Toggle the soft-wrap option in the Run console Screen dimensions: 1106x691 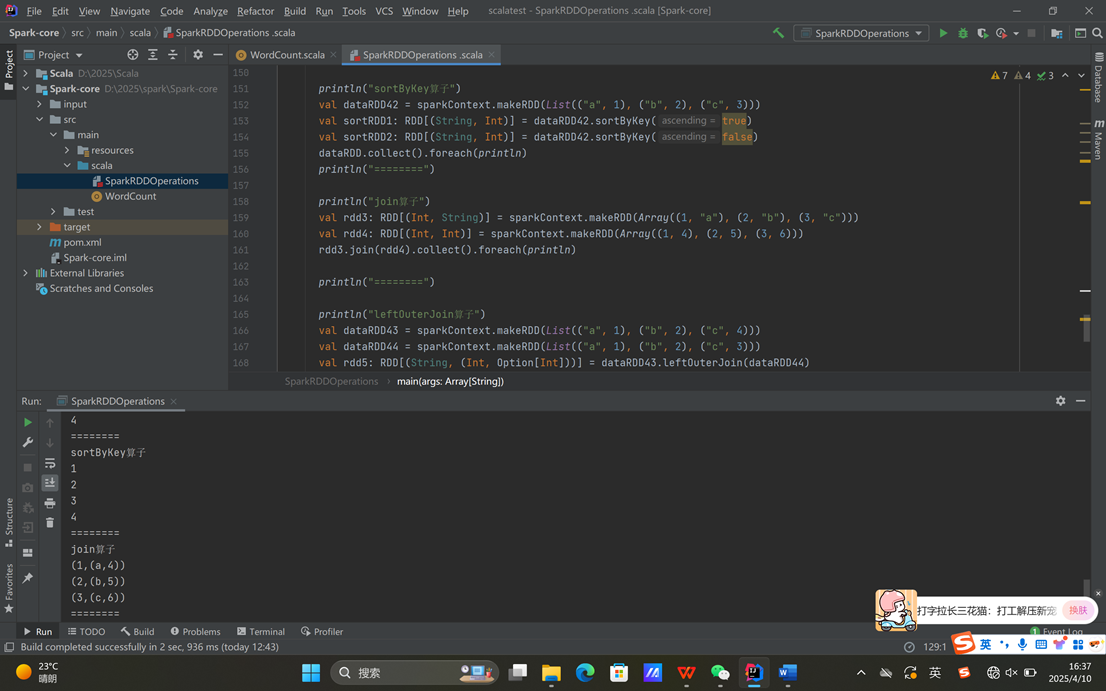point(49,463)
